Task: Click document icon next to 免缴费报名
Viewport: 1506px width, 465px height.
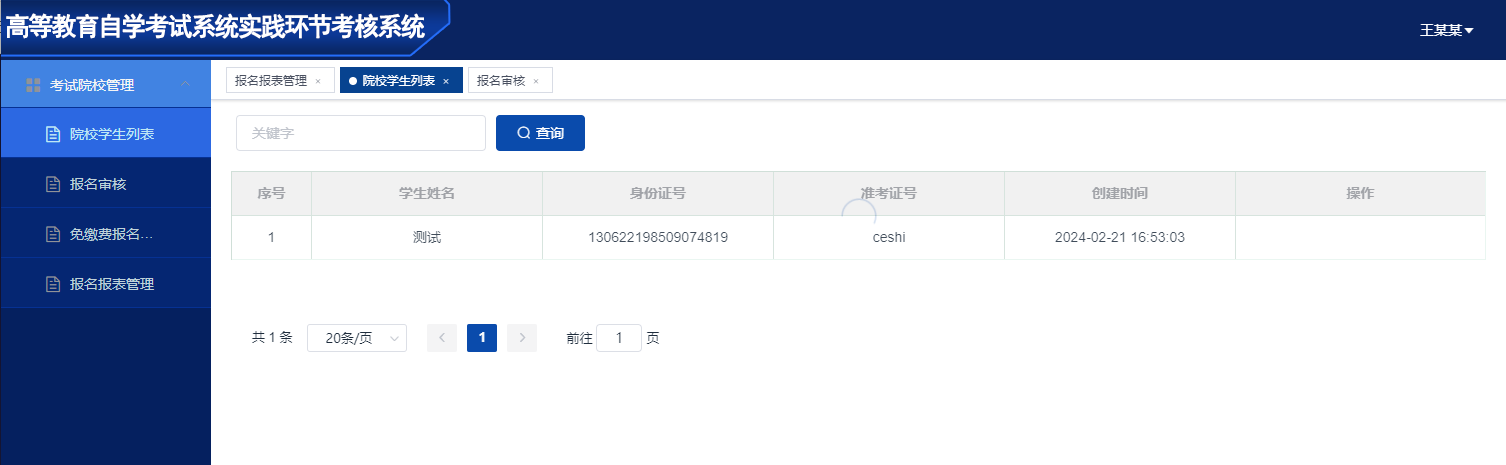Action: point(54,234)
